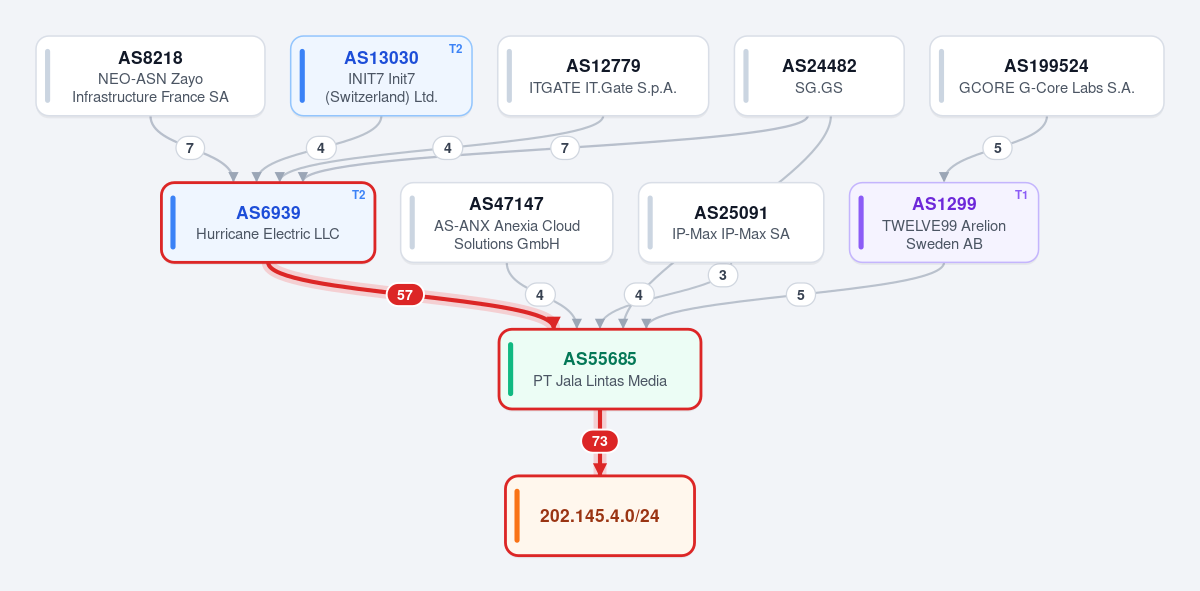
Task: Click the 3 edge label near AS25091
Action: pyautogui.click(x=723, y=275)
